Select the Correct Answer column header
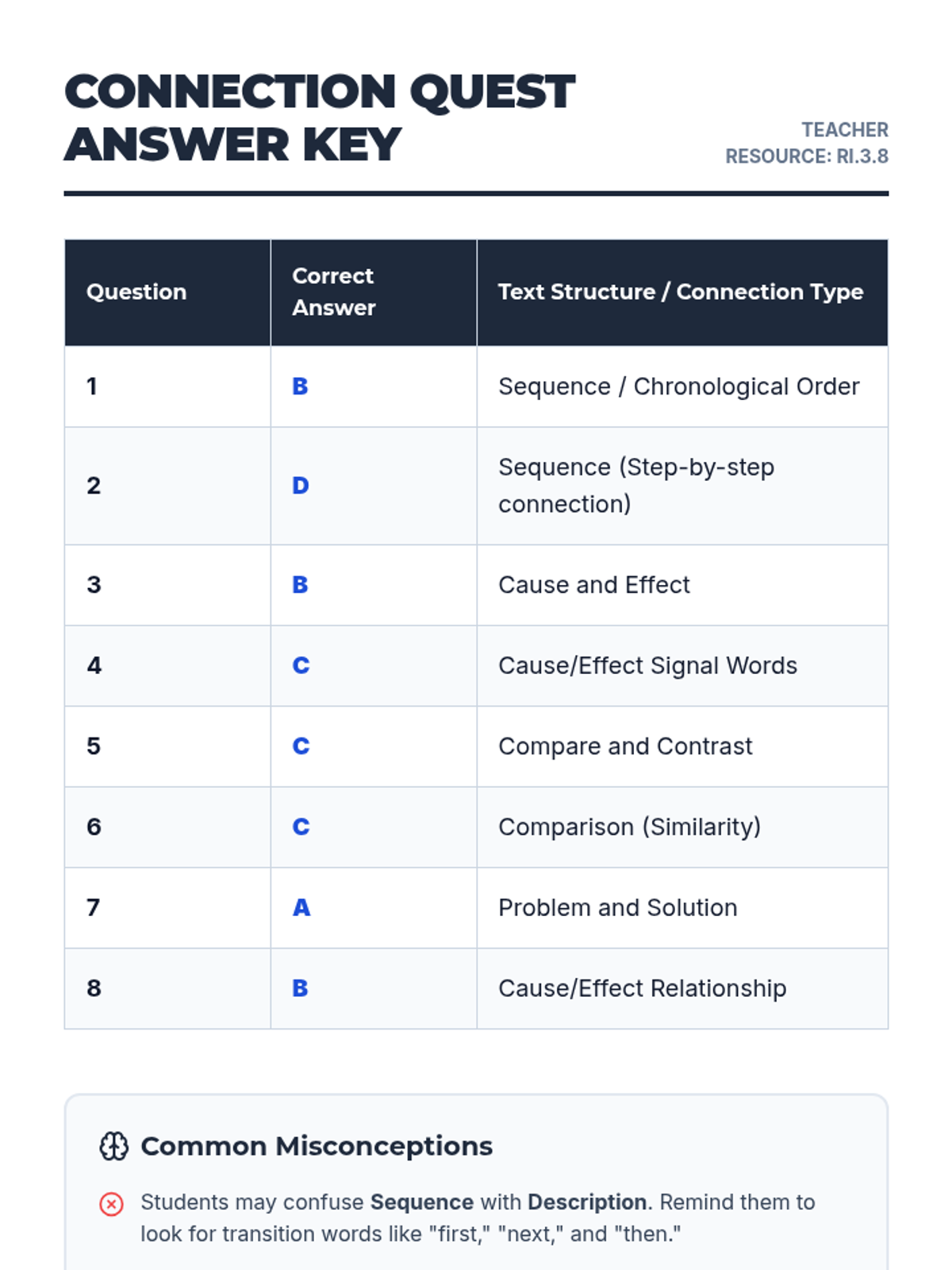952x1270 pixels. click(333, 292)
